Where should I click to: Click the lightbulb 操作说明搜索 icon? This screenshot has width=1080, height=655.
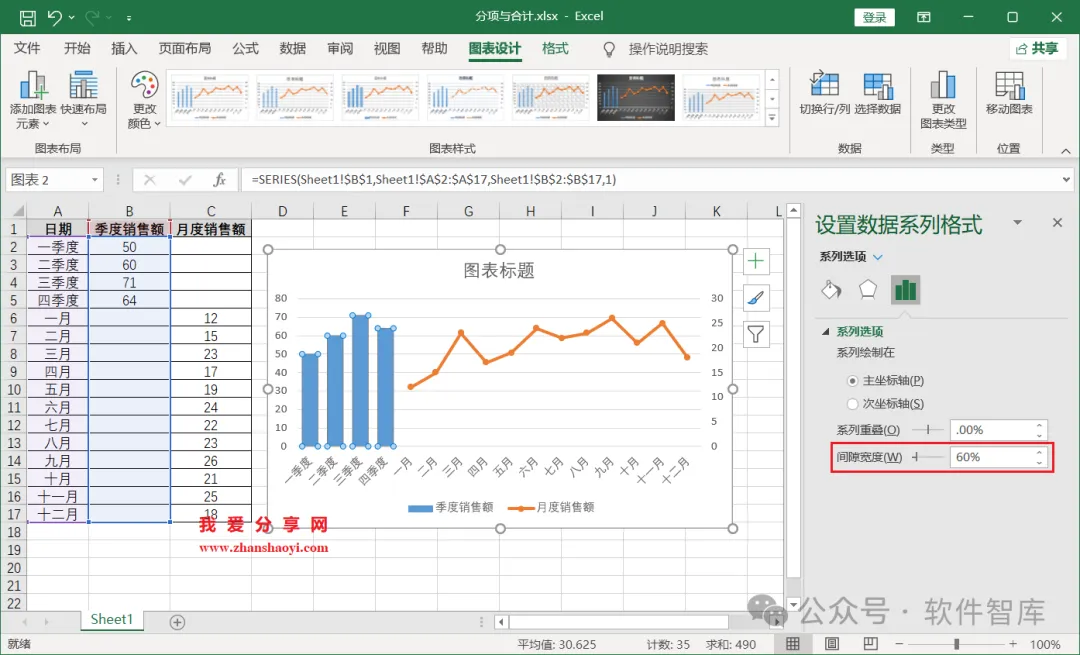click(609, 49)
